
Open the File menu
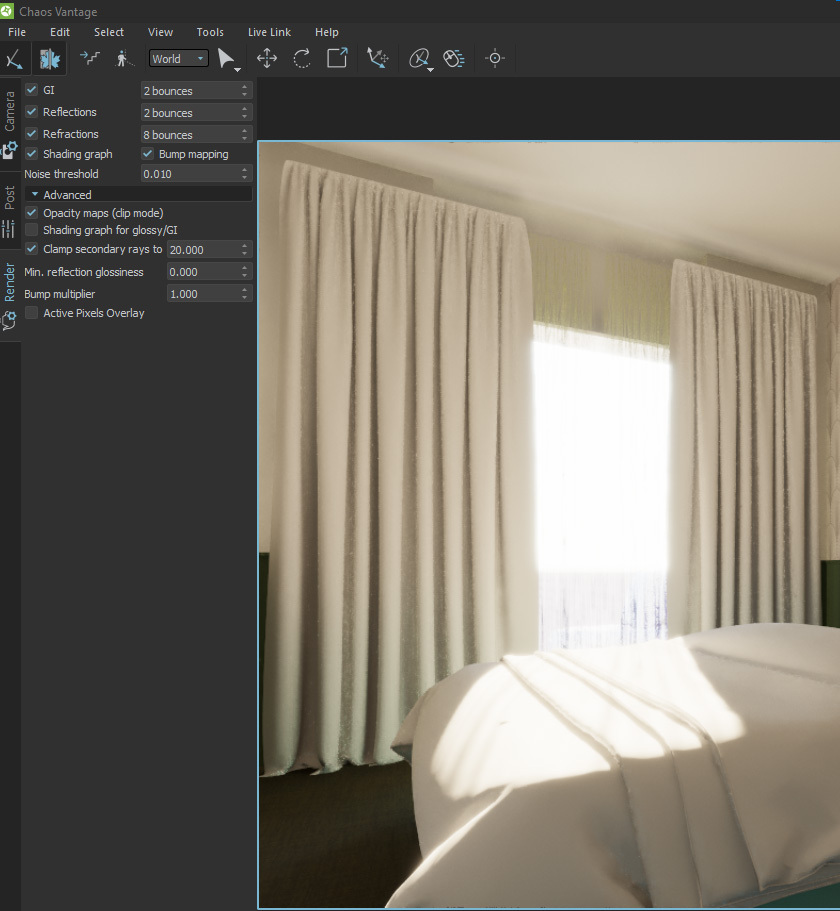coord(17,32)
